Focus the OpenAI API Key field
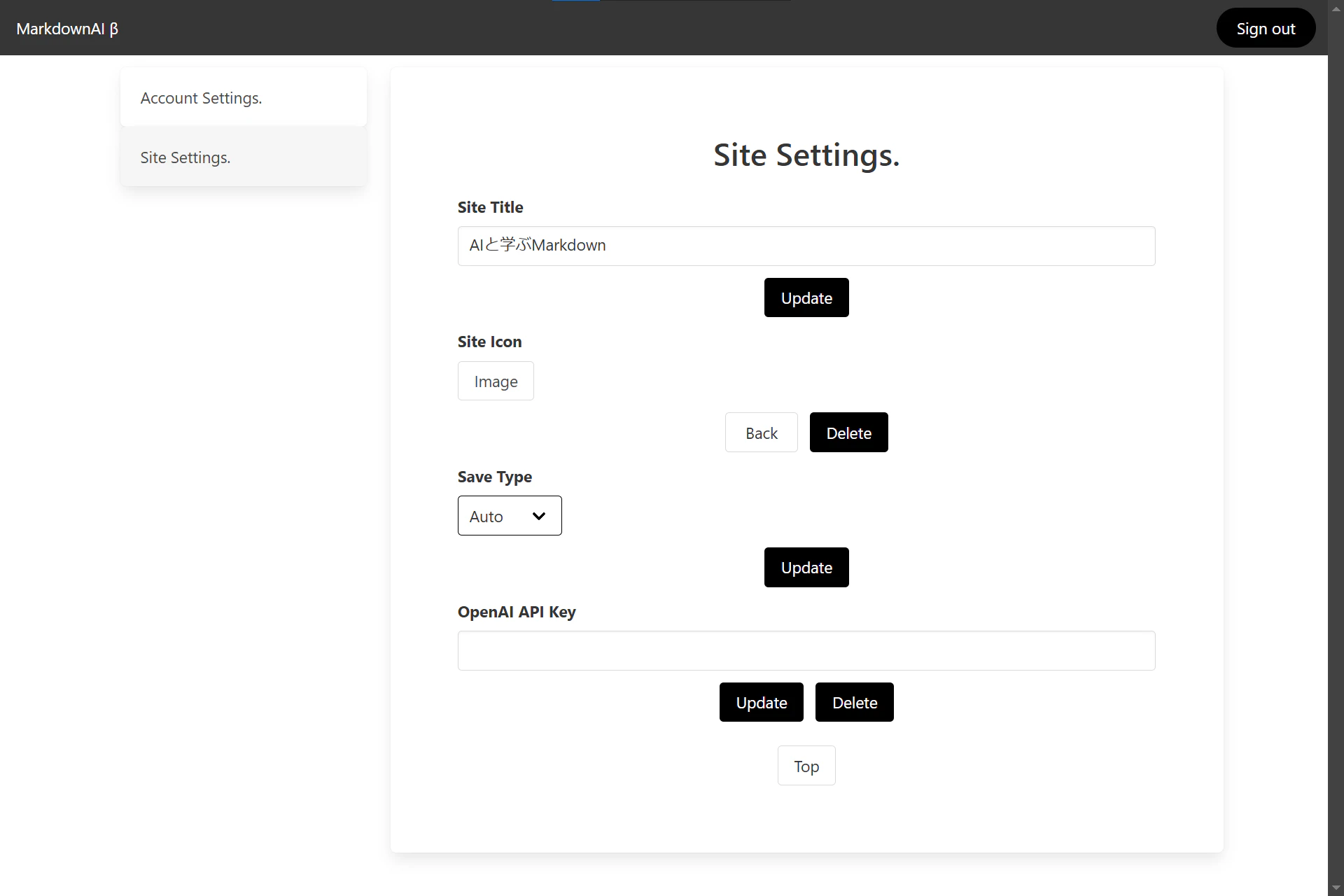The width and height of the screenshot is (1344, 896). (x=806, y=650)
